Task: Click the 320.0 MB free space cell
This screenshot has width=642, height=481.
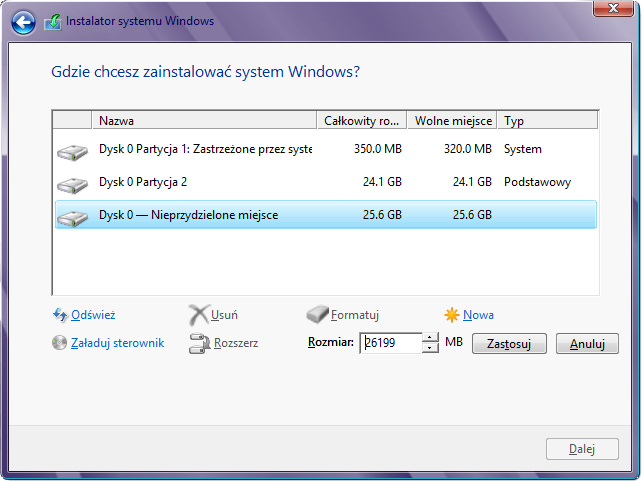Action: [x=468, y=149]
